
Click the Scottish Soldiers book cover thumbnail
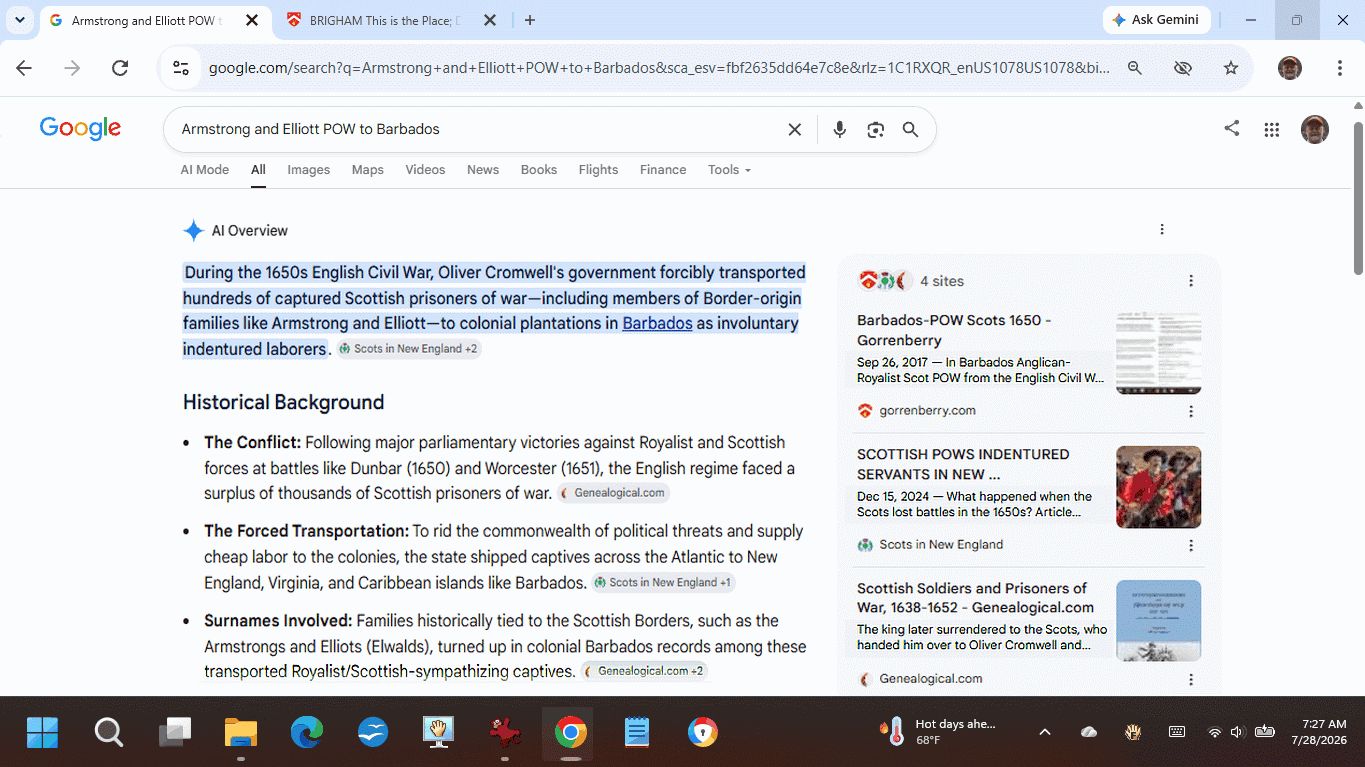point(1159,621)
